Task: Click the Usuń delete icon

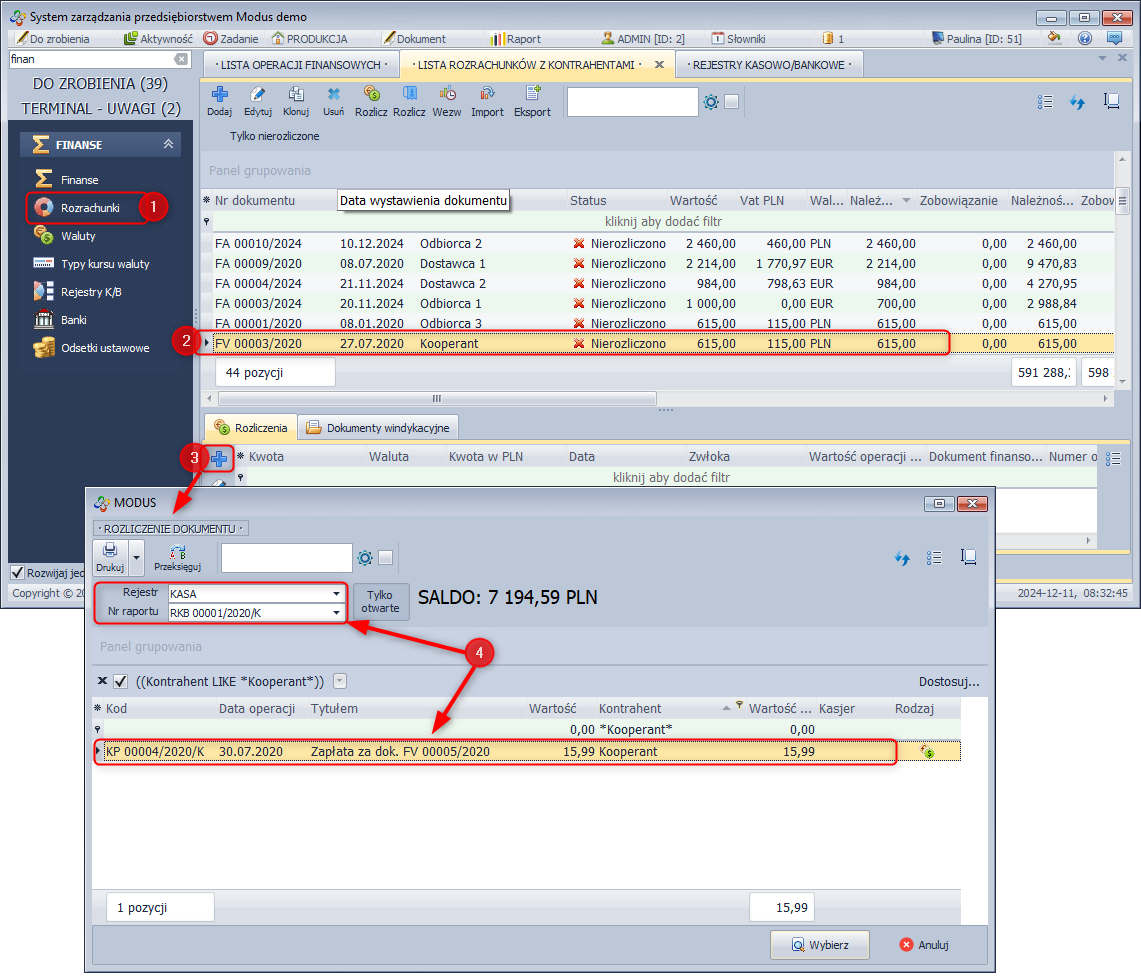Action: pos(334,95)
